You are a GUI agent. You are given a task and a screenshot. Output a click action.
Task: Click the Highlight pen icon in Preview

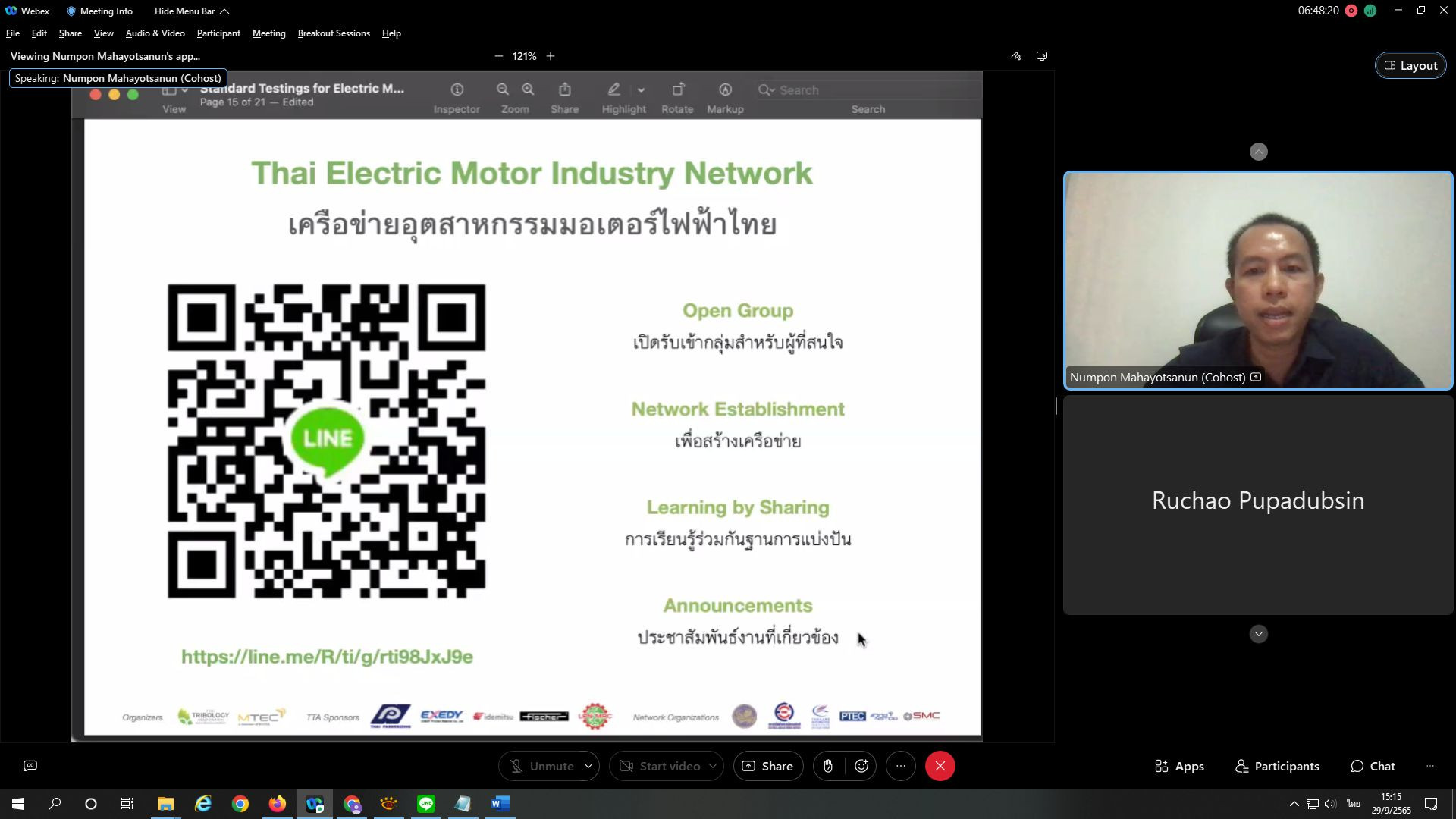coord(614,89)
